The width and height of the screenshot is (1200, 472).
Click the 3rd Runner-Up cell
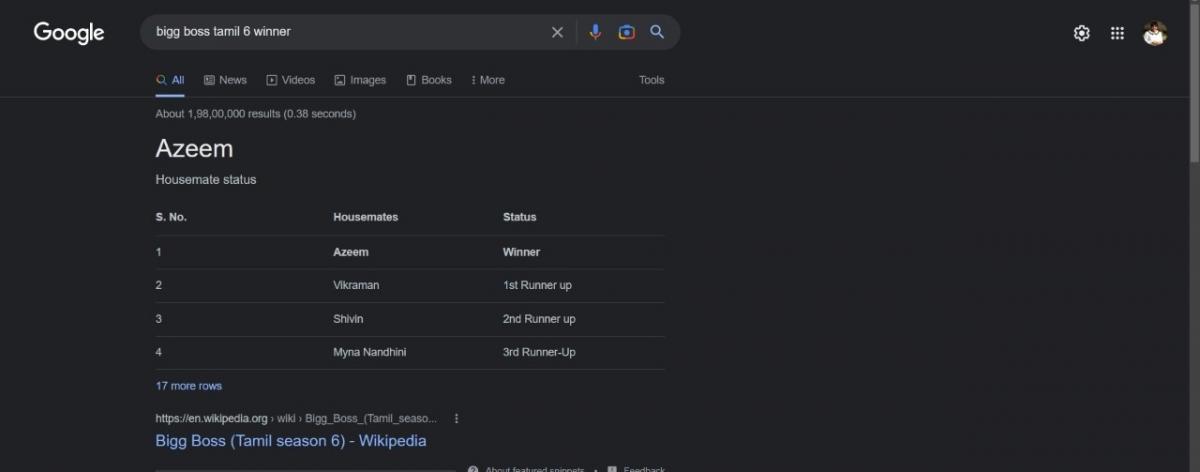539,352
